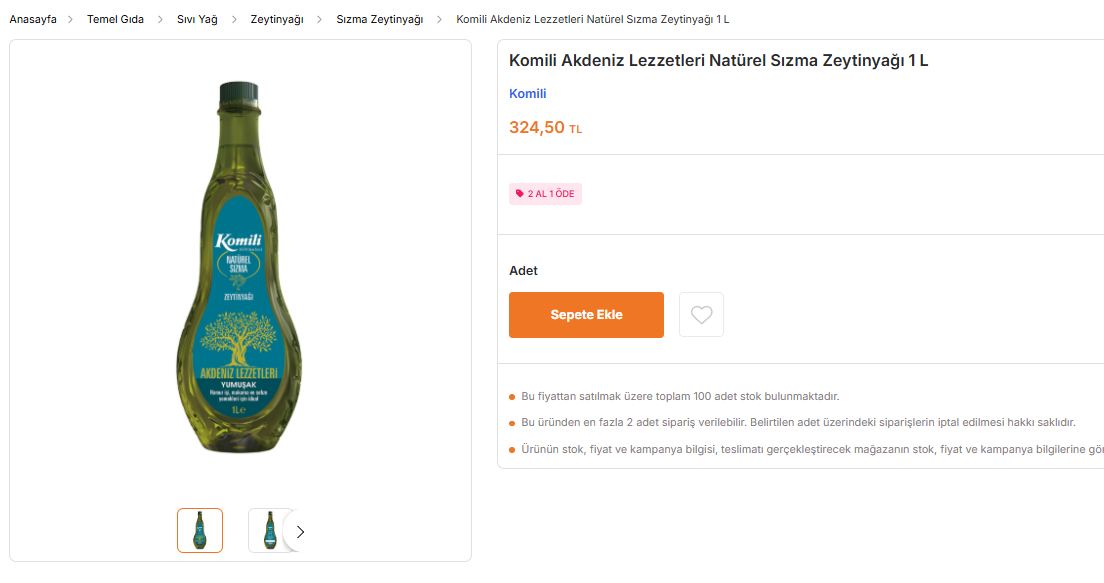This screenshot has height=583, width=1104.
Task: Click the chevron after Temel Gıda
Action: tap(160, 19)
